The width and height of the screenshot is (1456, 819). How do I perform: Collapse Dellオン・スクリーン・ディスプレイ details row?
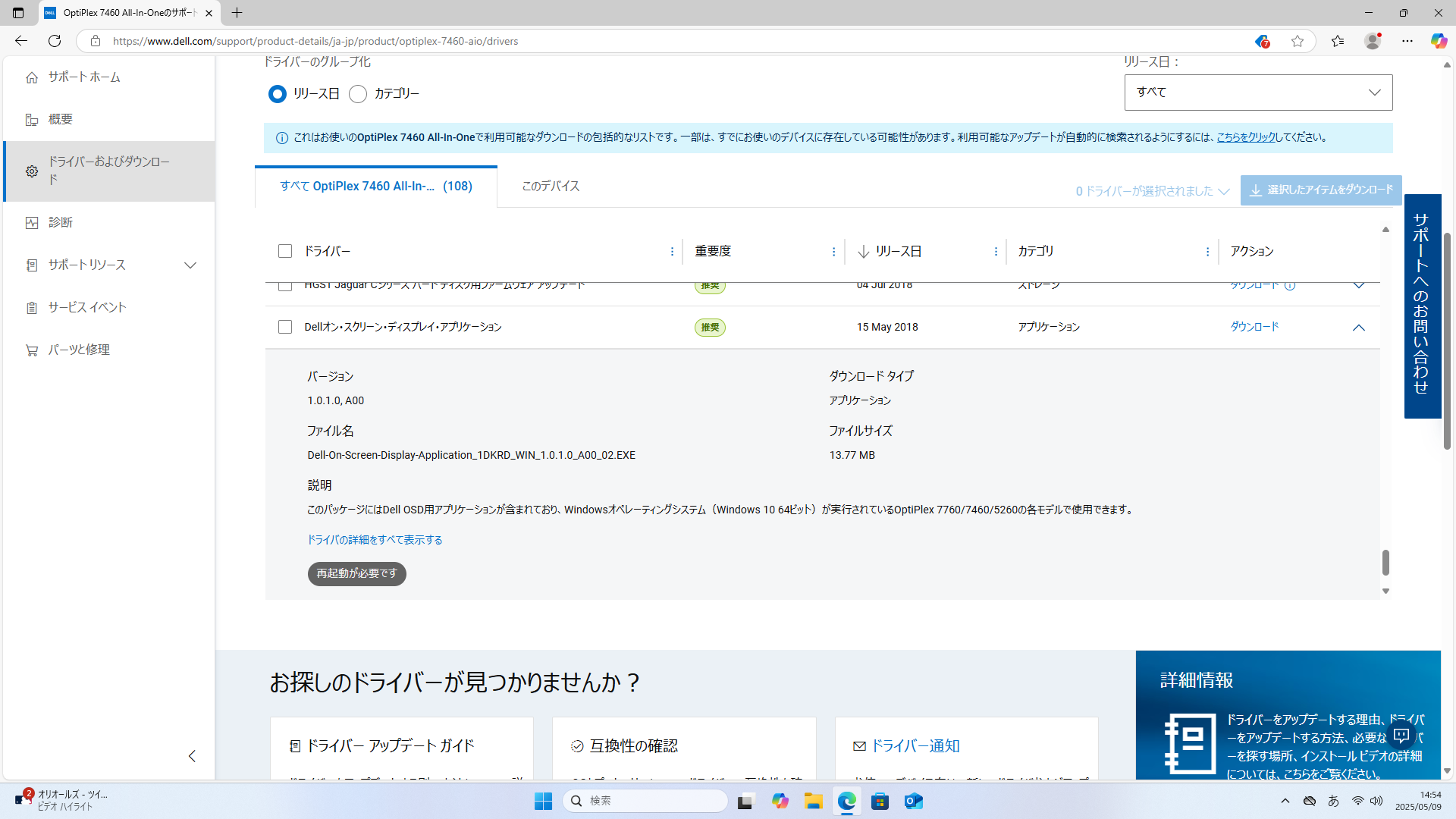click(1358, 328)
